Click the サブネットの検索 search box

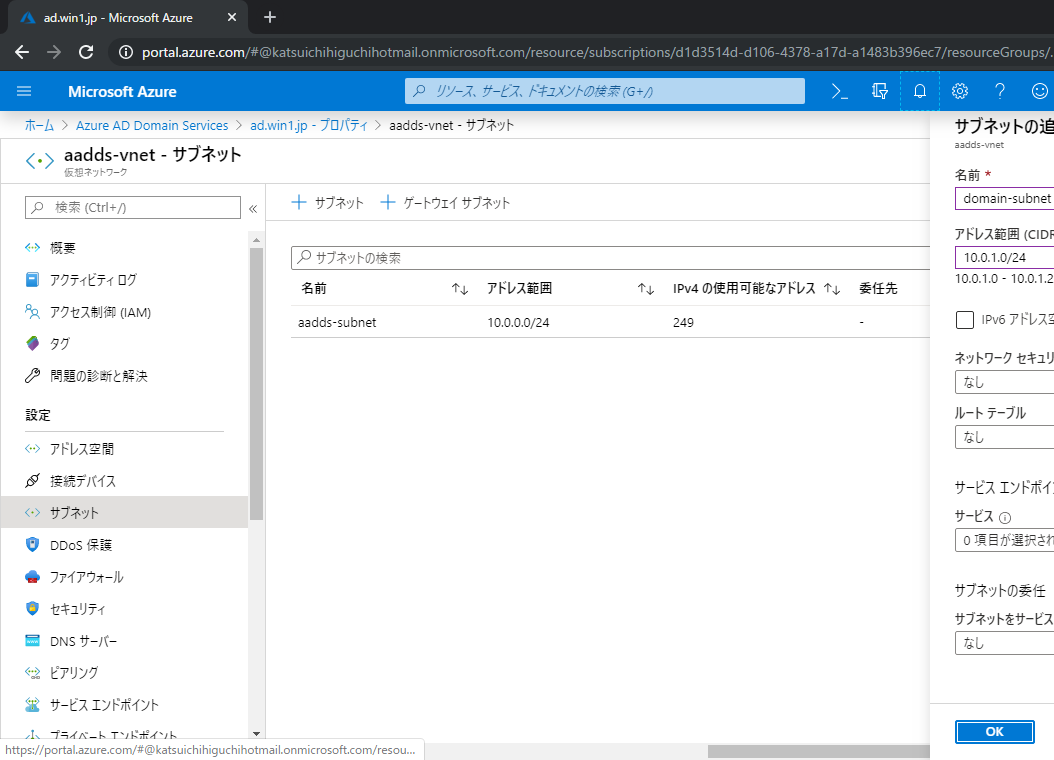pos(610,258)
